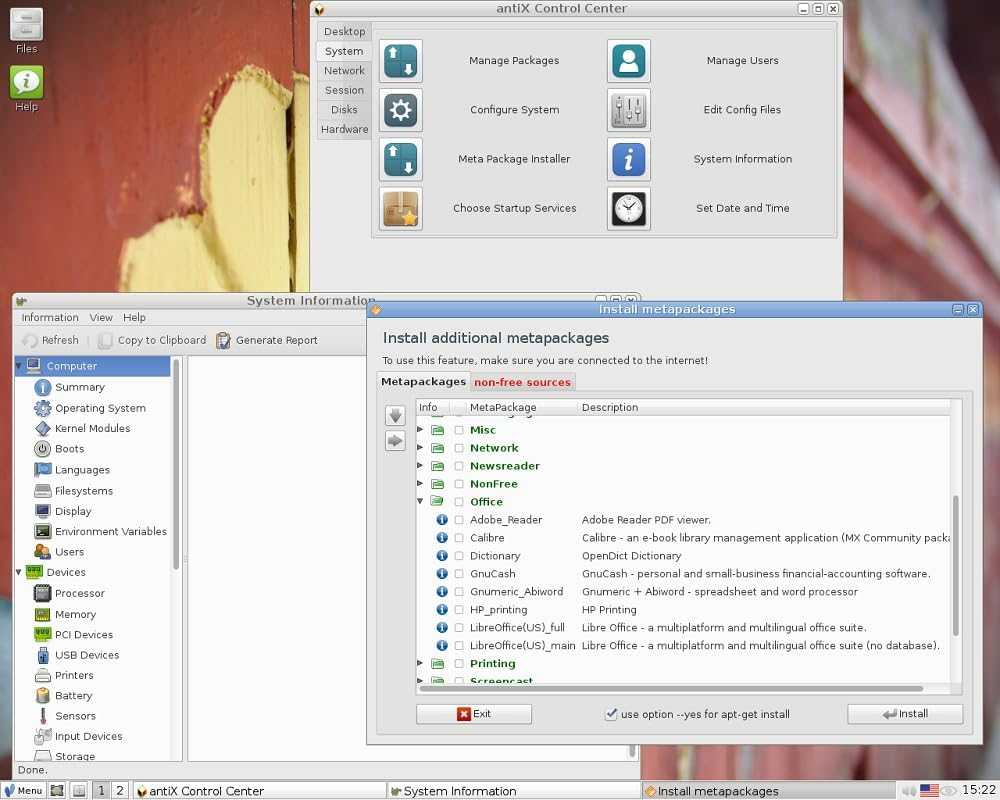The image size is (1000, 800).
Task: Launch the Meta Package Installer
Action: 400,159
